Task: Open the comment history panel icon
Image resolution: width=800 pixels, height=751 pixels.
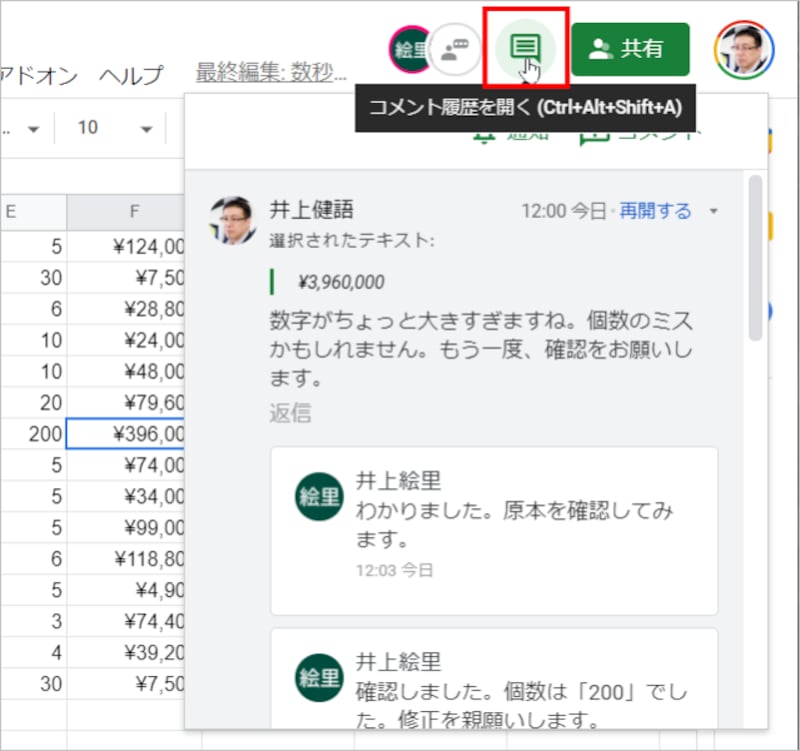Action: [524, 48]
